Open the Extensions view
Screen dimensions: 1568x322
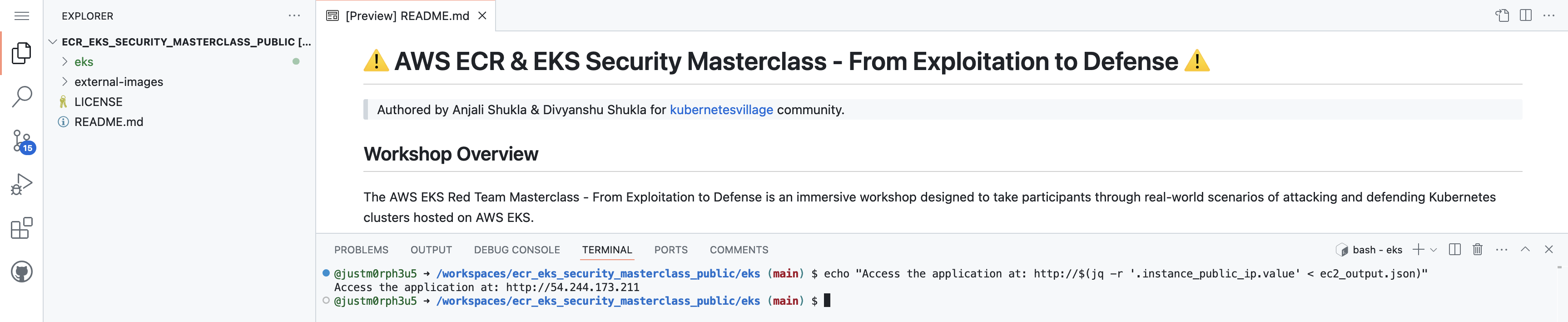[22, 228]
